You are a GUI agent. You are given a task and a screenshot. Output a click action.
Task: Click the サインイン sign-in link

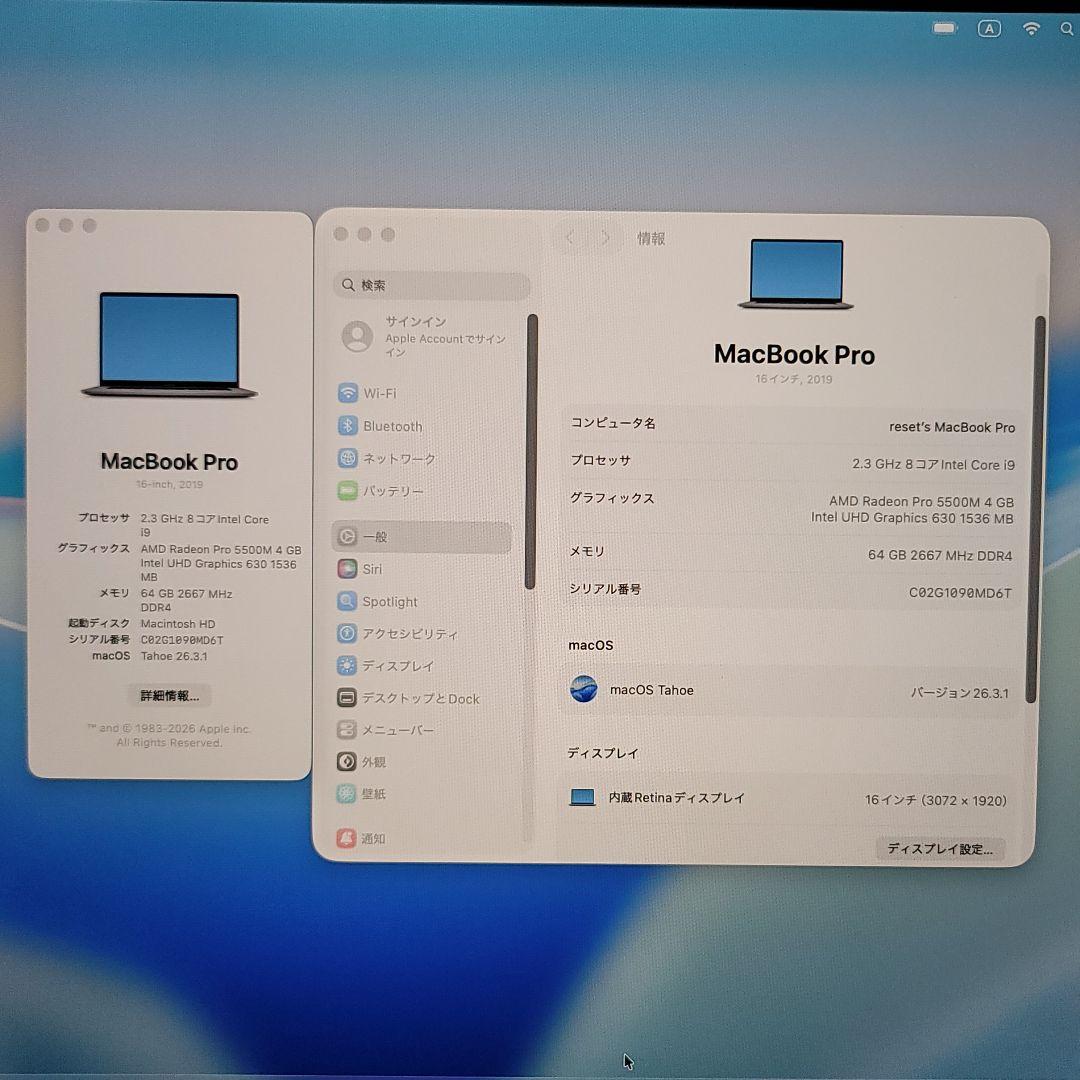pyautogui.click(x=415, y=322)
